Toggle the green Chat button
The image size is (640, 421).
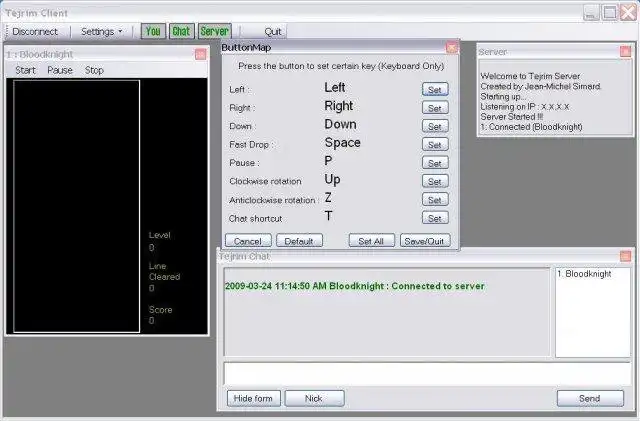point(181,31)
